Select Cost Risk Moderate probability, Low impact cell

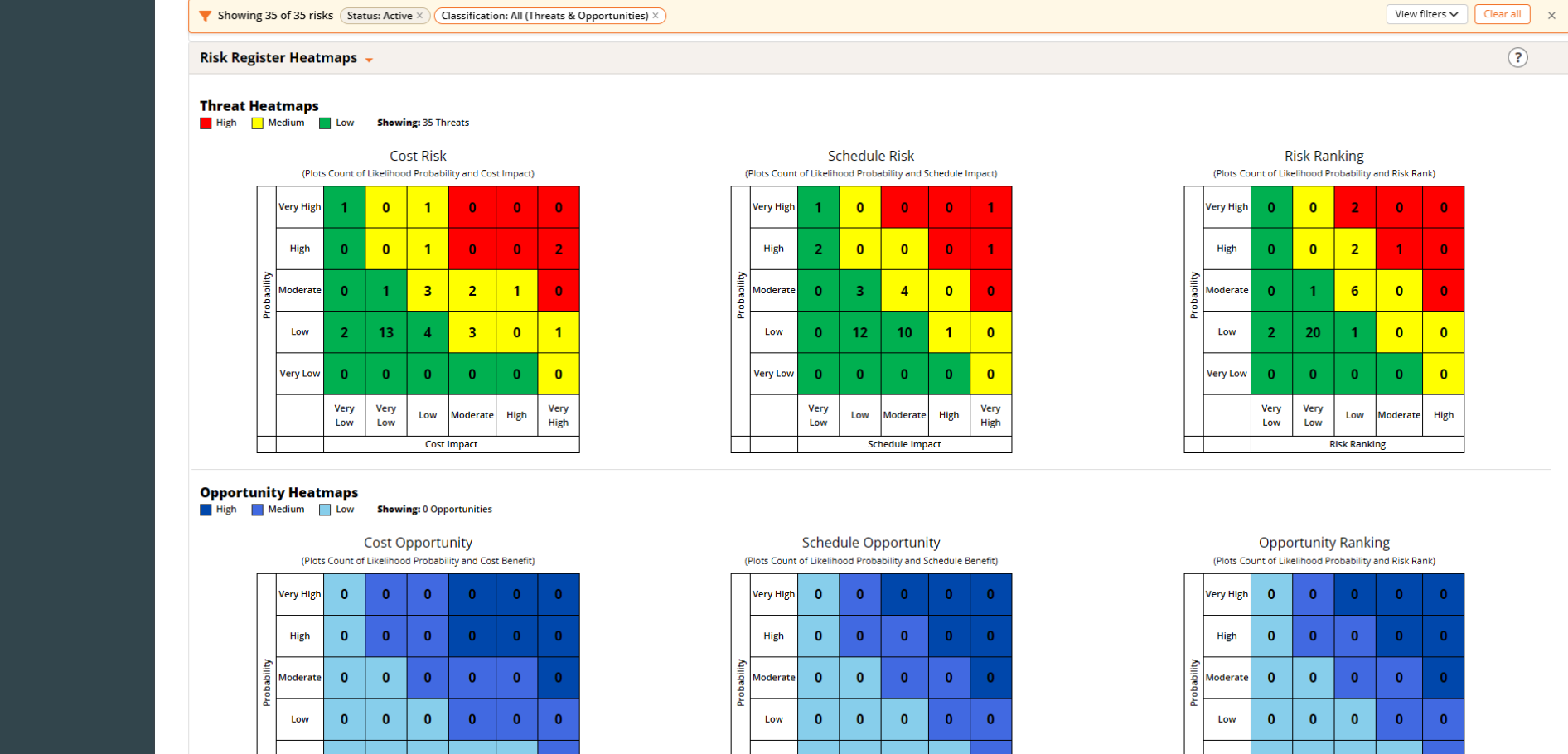click(428, 291)
